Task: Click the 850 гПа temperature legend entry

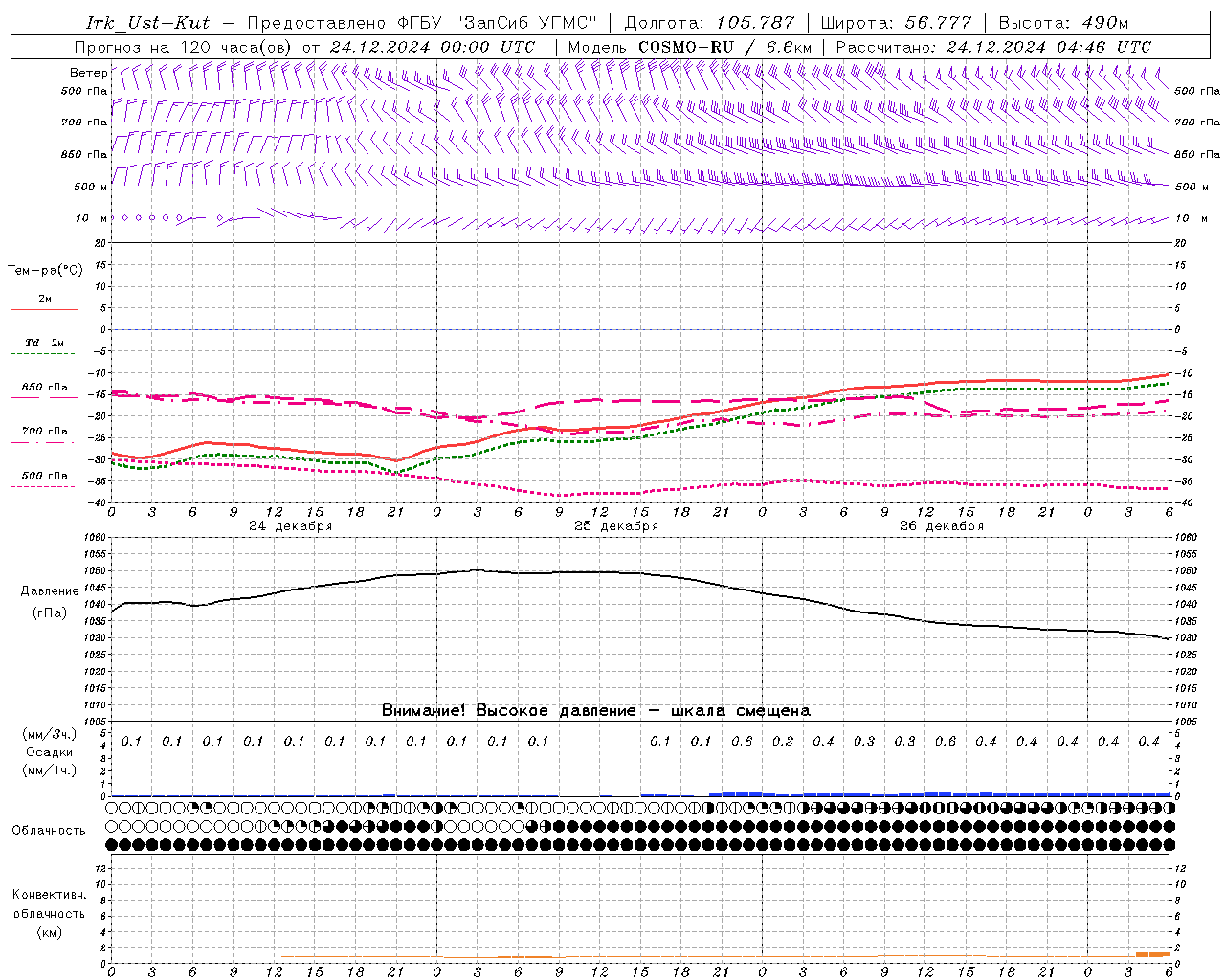Action: click(x=45, y=388)
